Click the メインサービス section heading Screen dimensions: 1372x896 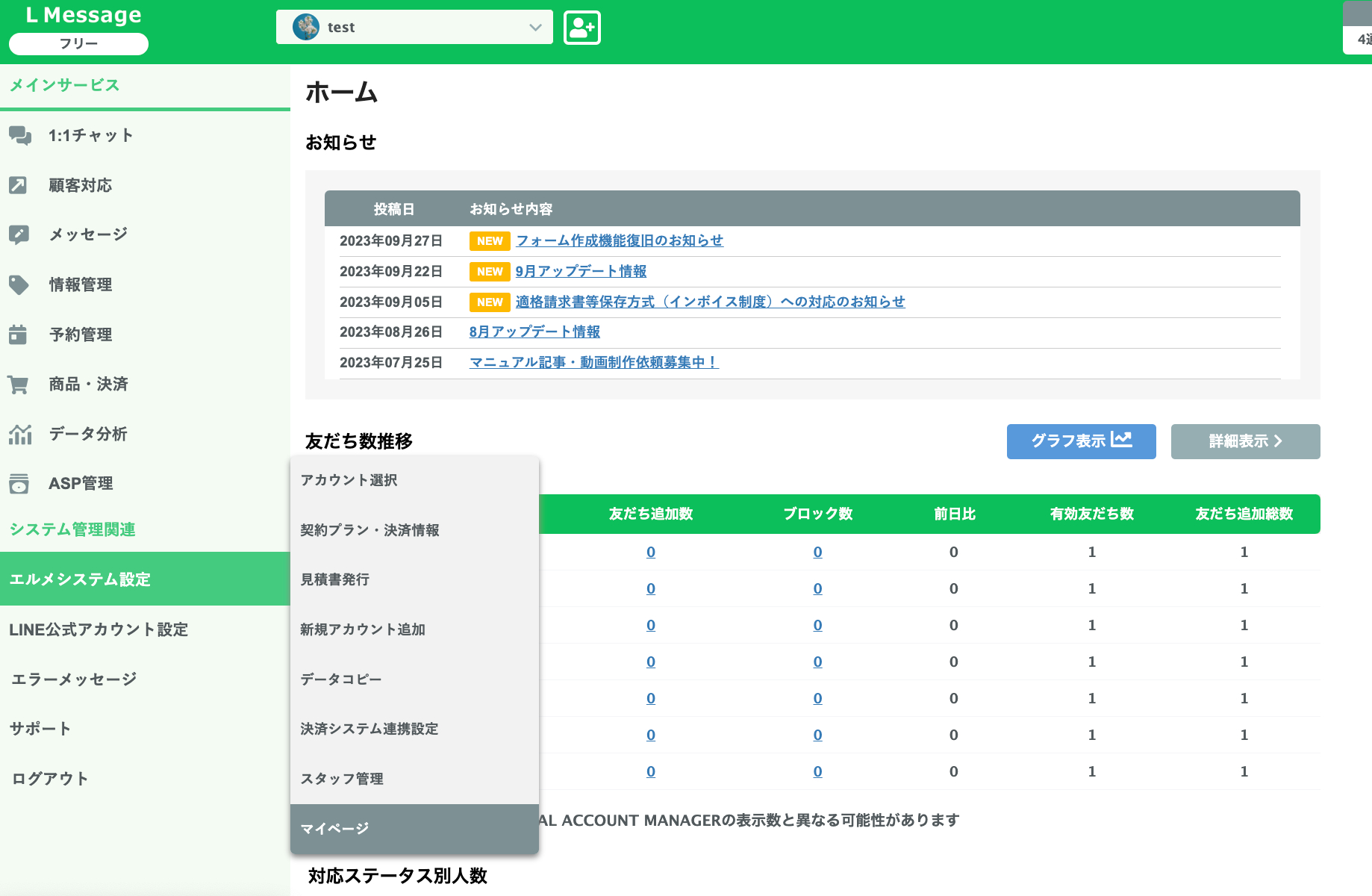point(64,85)
